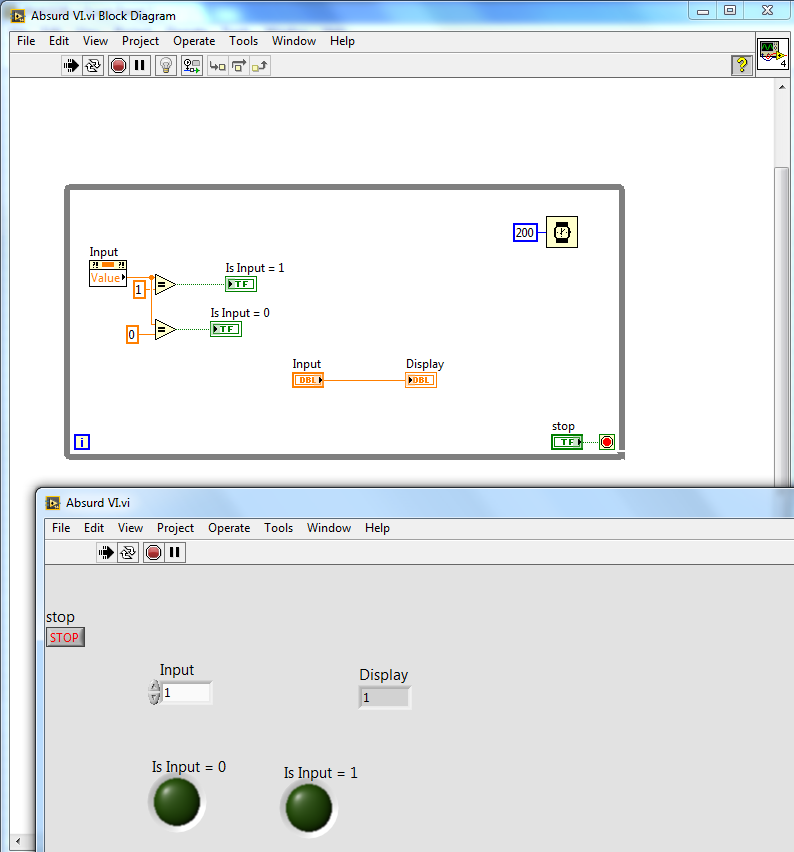Image resolution: width=794 pixels, height=852 pixels.
Task: Click Display numeric indicator field
Action: (385, 698)
